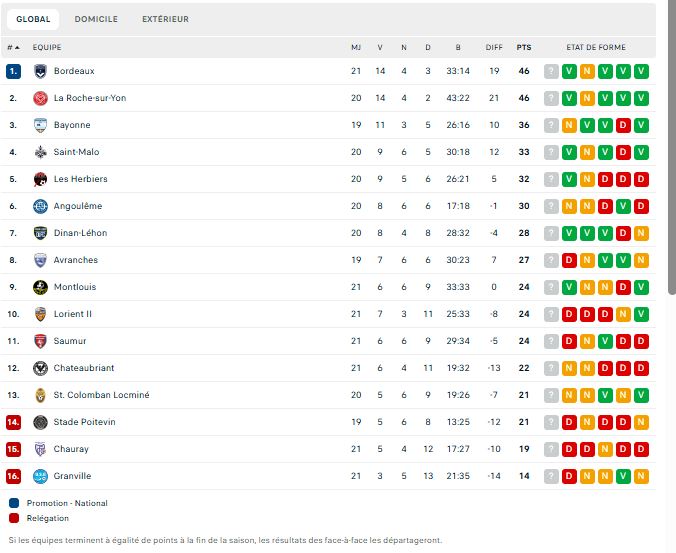Click the Montlouis team logo
Image resolution: width=676 pixels, height=553 pixels.
coord(40,287)
